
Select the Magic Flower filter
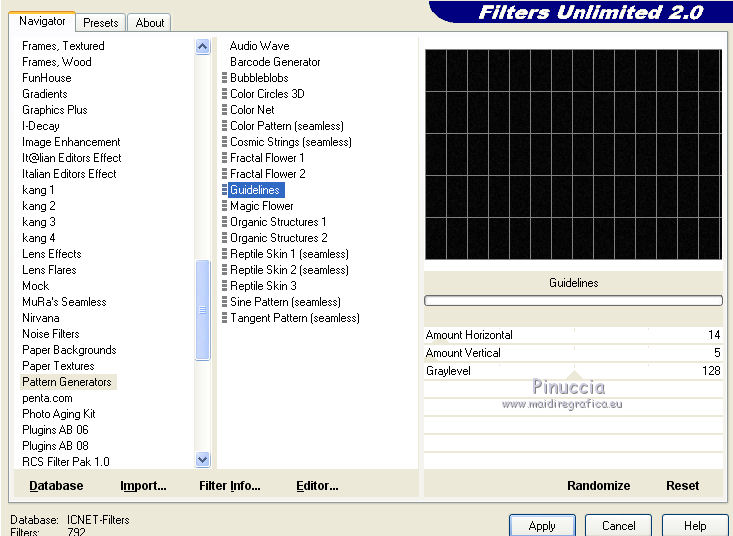[x=261, y=206]
